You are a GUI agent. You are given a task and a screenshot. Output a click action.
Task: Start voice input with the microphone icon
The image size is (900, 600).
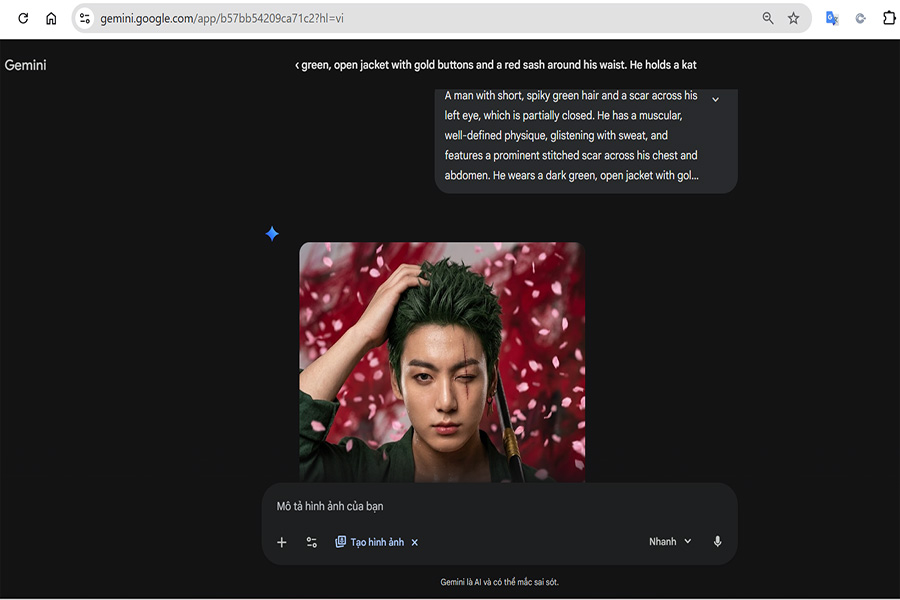click(x=717, y=542)
